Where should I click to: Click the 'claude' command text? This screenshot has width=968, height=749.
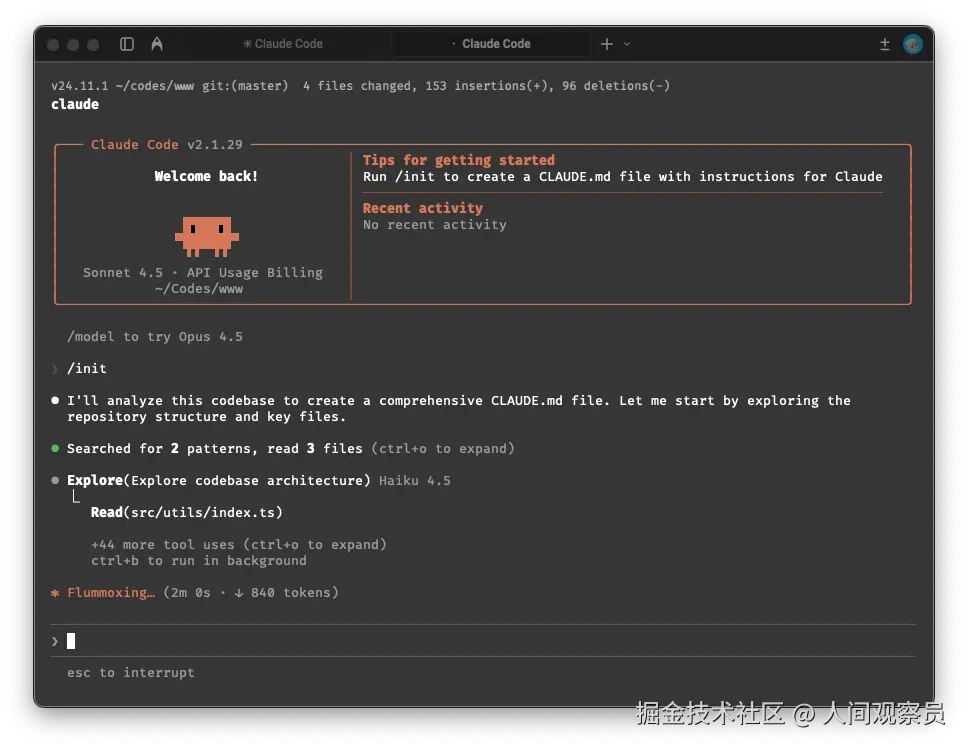point(75,104)
